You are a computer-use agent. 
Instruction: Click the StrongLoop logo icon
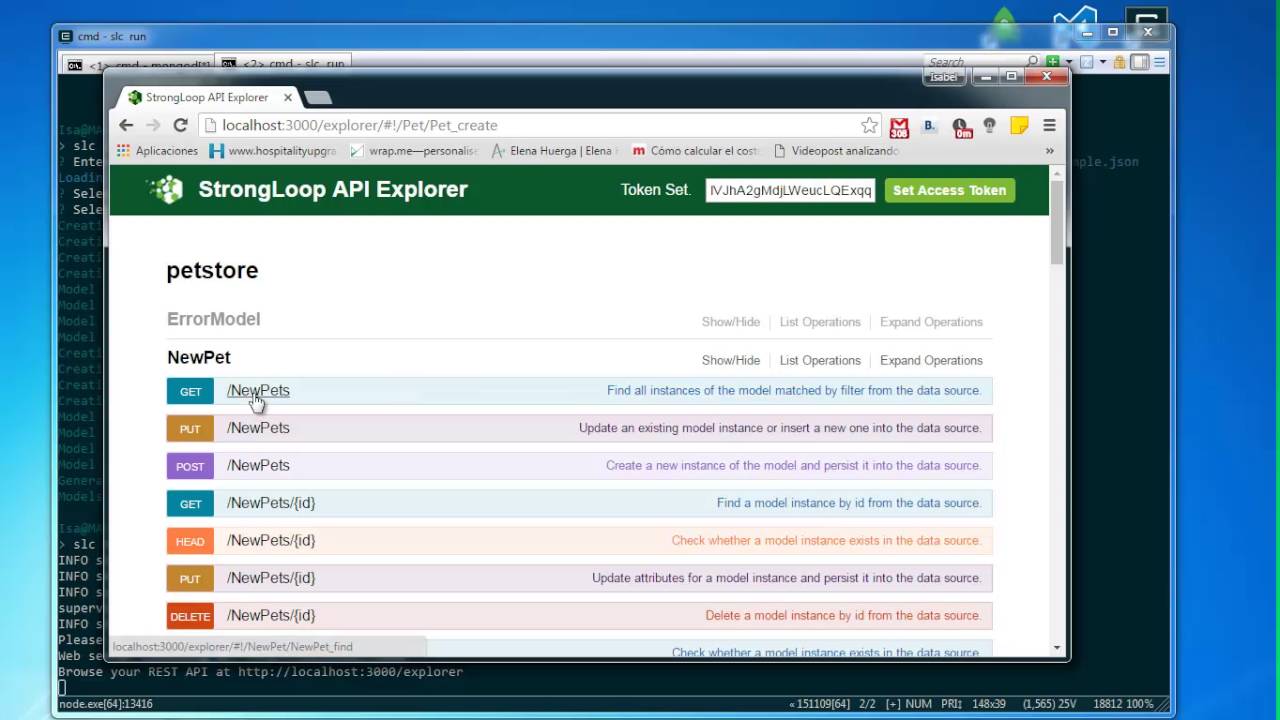[x=166, y=189]
